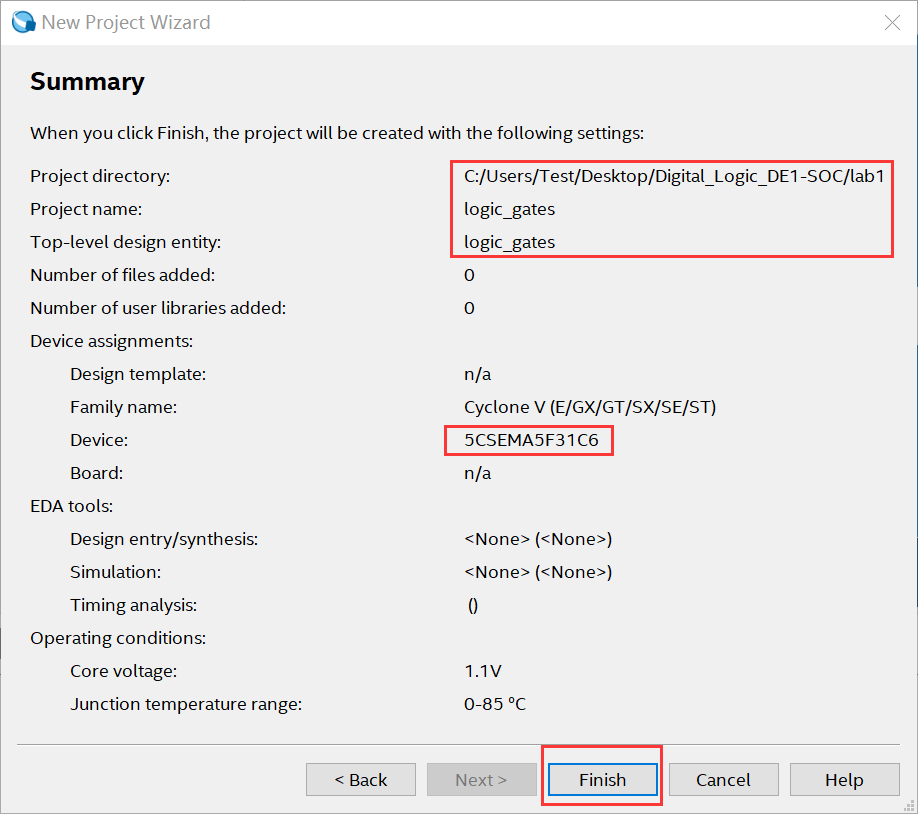Screen dimensions: 918x814
Task: Click the Project directory label
Action: (100, 176)
